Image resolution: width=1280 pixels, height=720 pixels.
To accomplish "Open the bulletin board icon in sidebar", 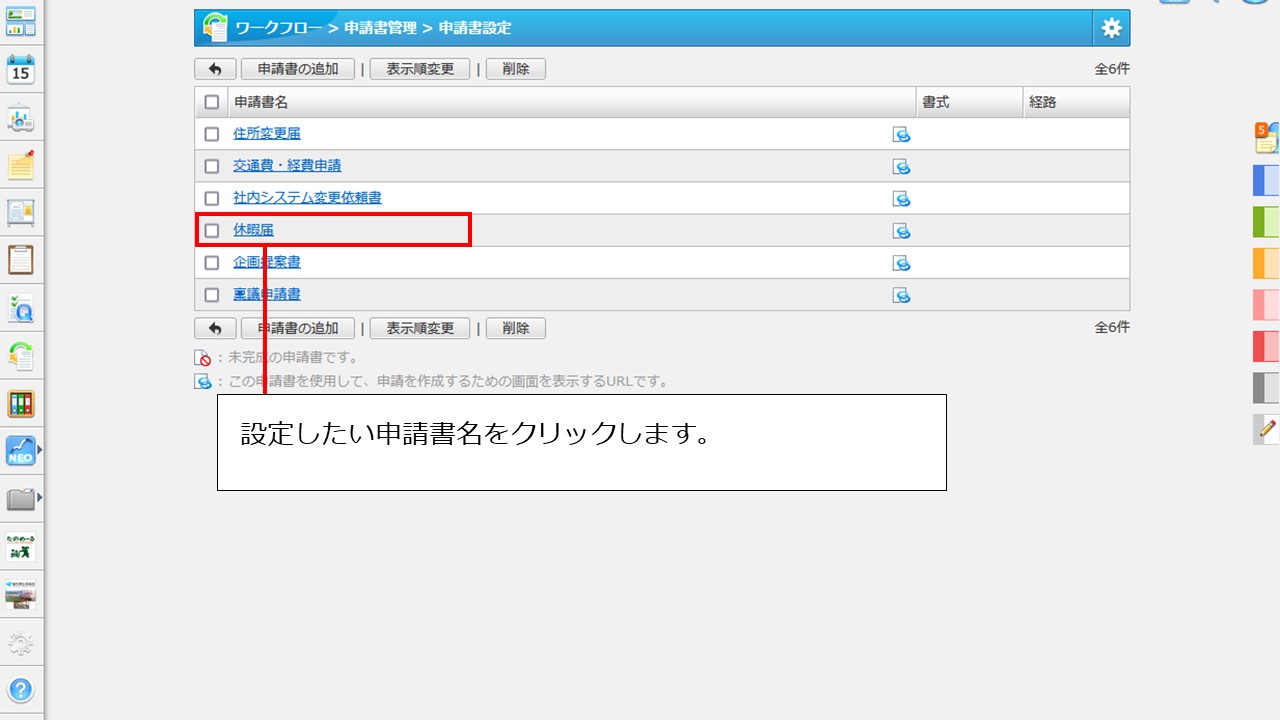I will coord(21,213).
